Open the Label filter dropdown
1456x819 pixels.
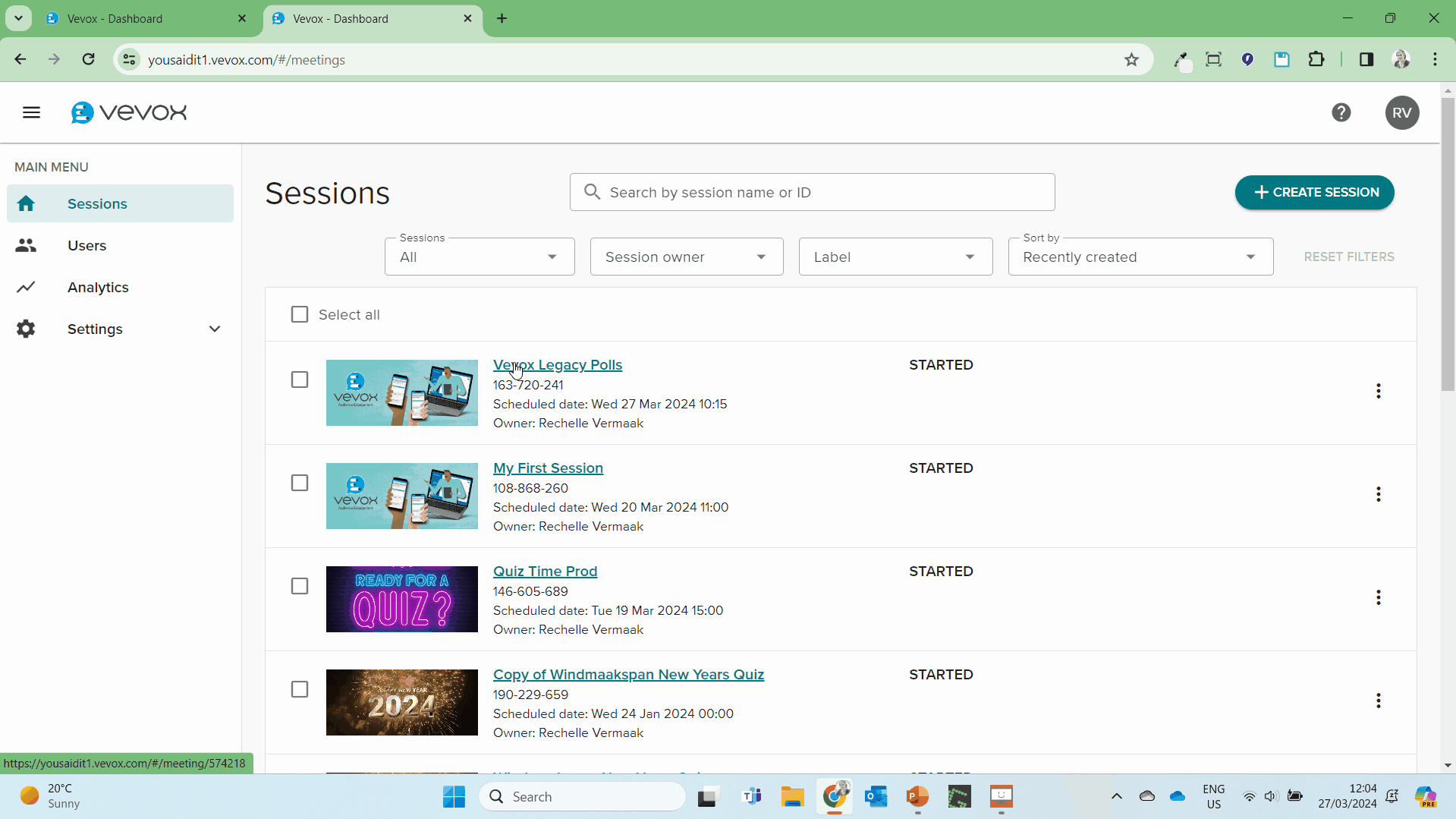click(895, 257)
